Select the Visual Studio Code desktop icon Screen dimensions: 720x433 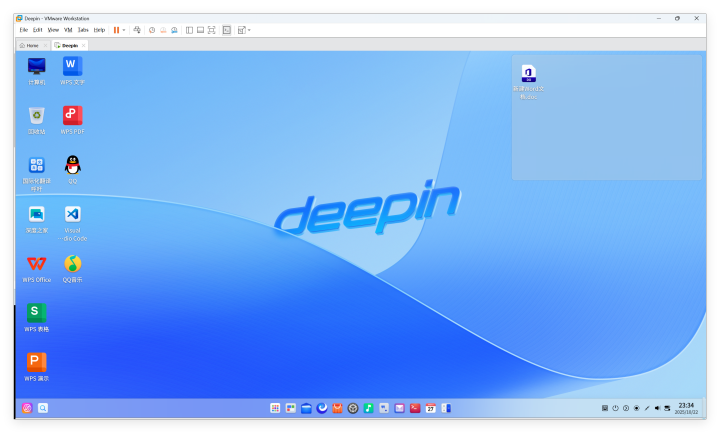73,215
